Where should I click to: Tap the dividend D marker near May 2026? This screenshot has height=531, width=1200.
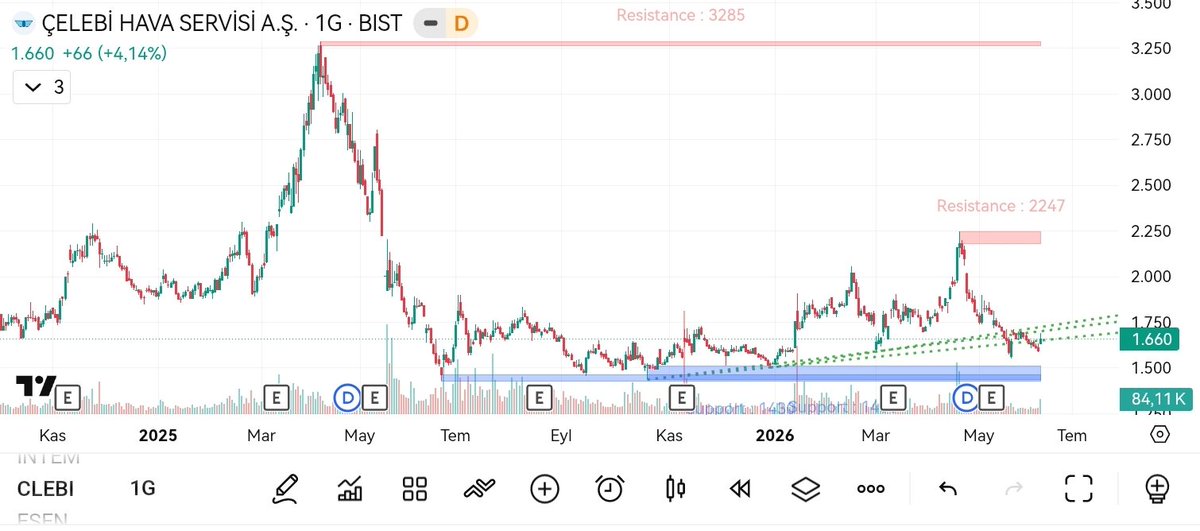point(967,398)
